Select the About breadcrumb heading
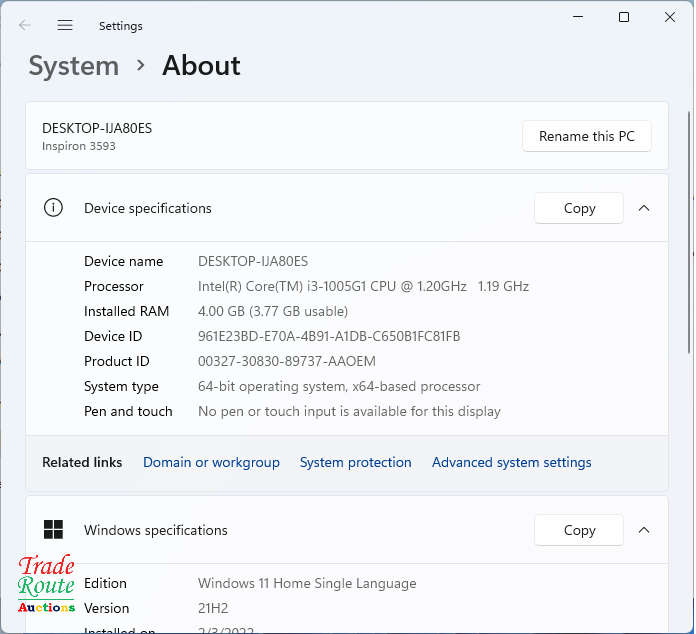Viewport: 696px width, 634px height. click(201, 66)
